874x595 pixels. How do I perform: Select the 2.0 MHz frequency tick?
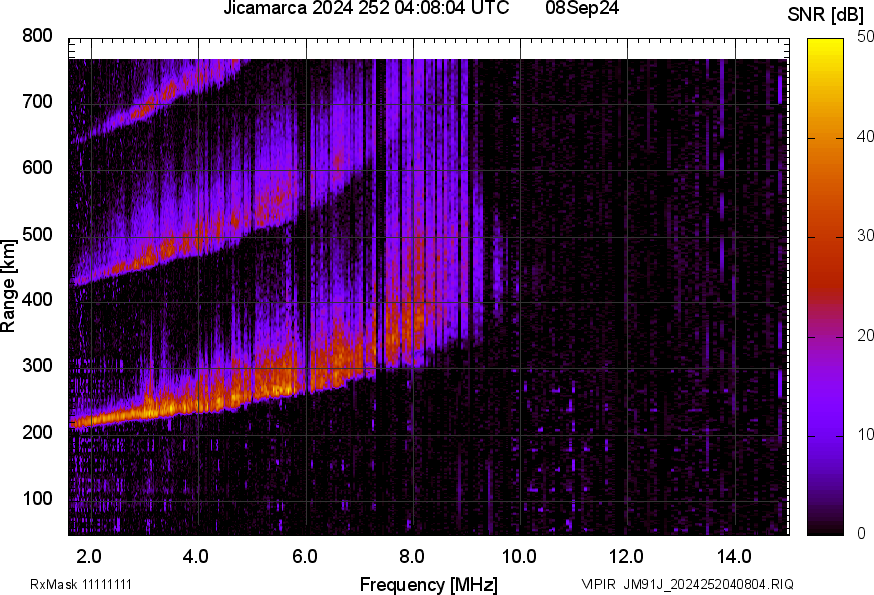(x=89, y=557)
